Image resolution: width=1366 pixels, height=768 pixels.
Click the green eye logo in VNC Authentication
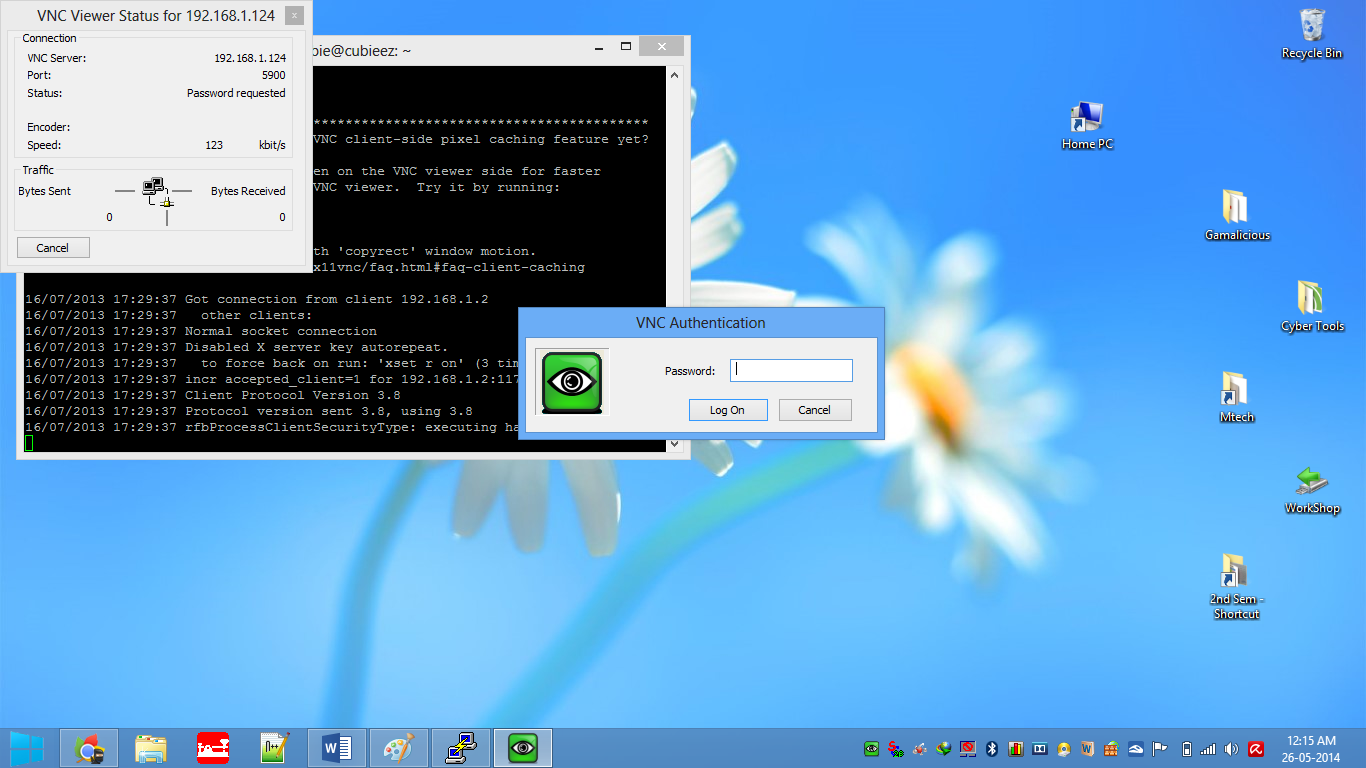click(x=571, y=382)
